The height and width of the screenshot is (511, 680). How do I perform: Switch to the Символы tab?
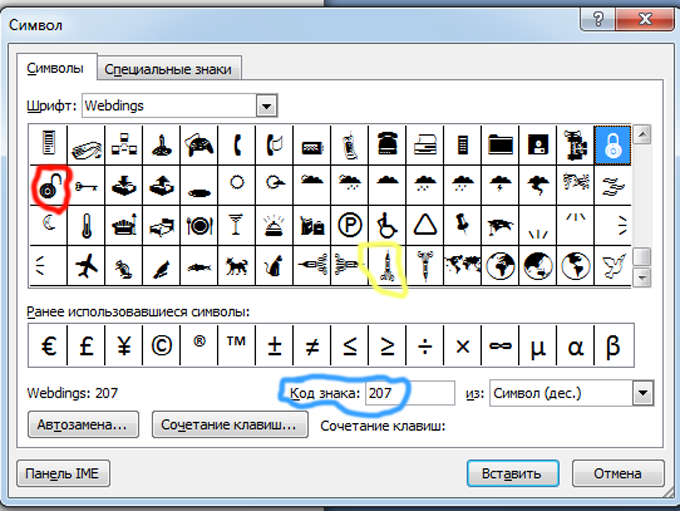55,69
